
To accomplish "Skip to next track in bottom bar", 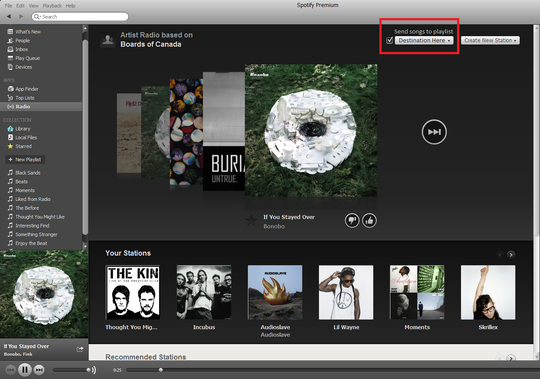I will tap(39, 370).
